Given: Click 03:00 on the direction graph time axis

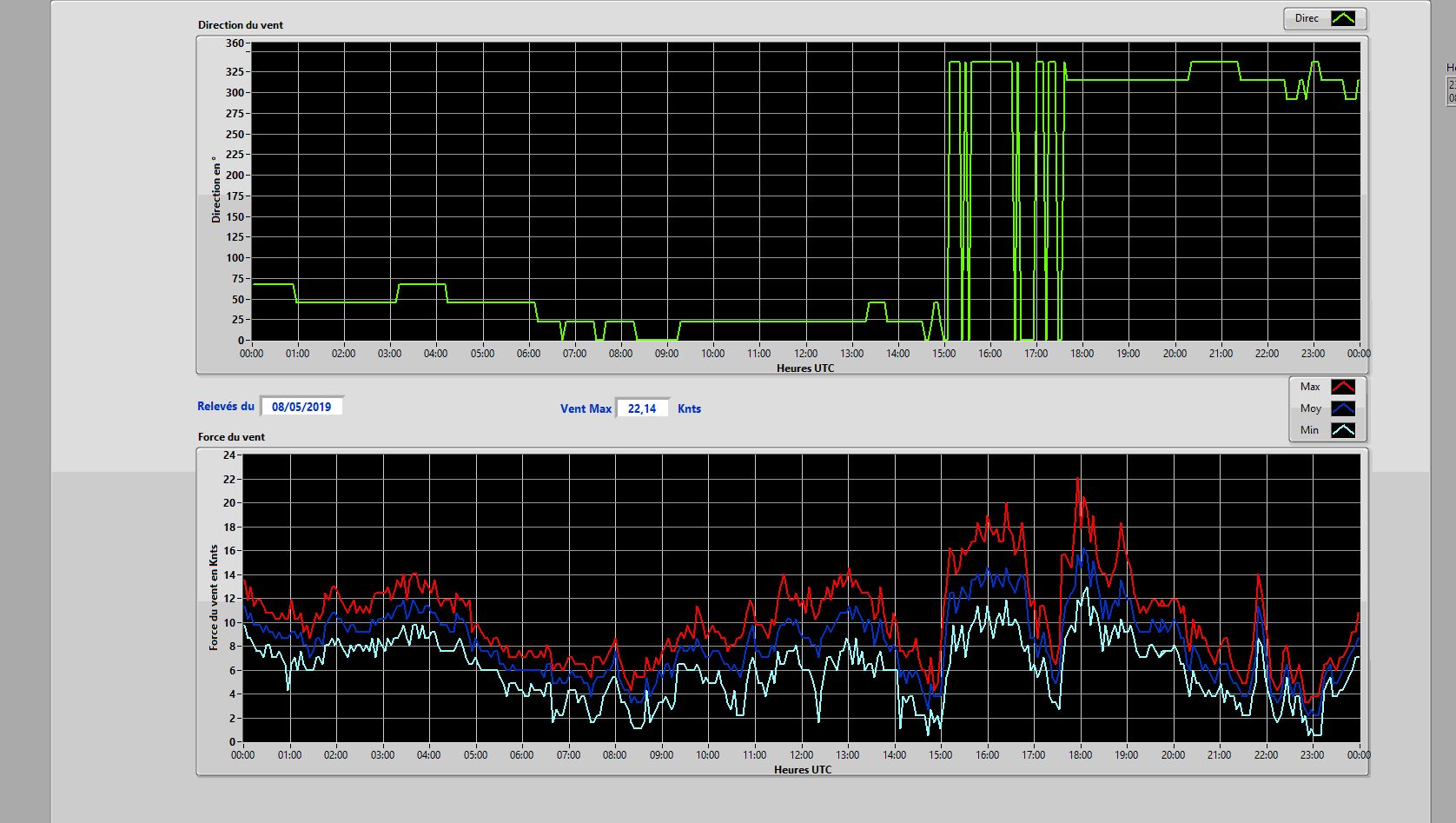Looking at the screenshot, I should tap(389, 354).
